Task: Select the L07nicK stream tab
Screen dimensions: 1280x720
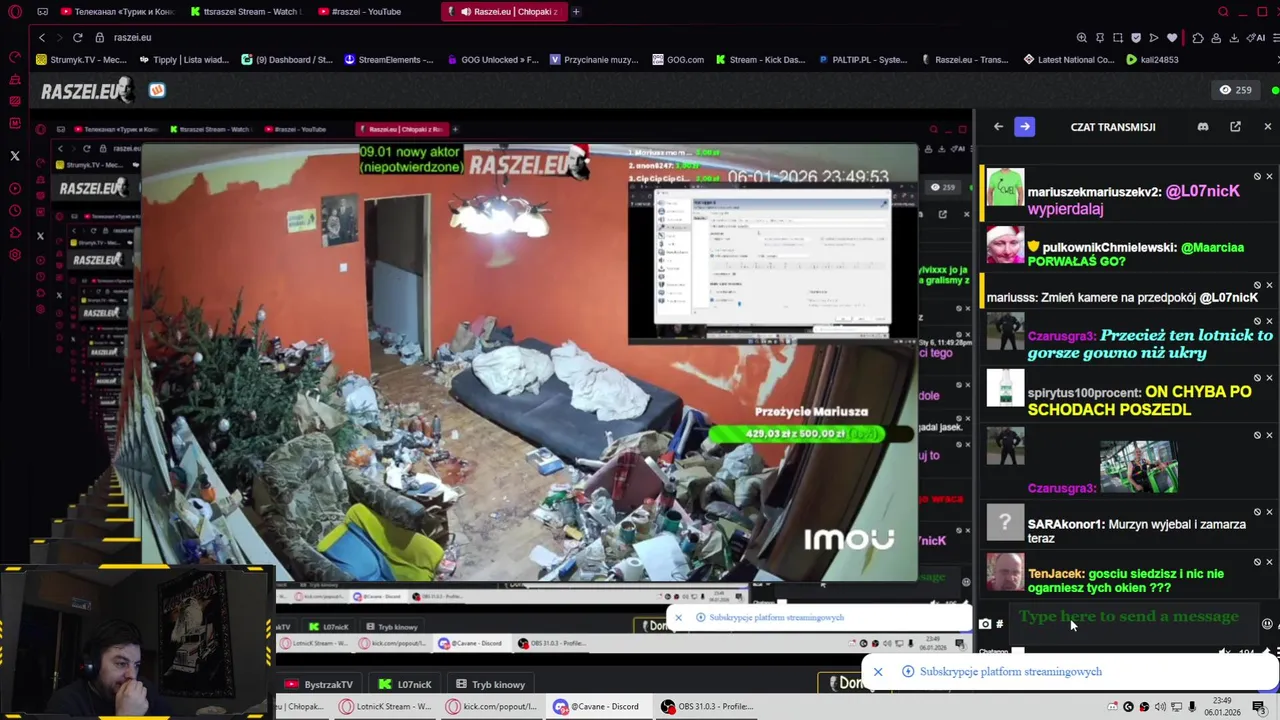Action: tap(406, 685)
